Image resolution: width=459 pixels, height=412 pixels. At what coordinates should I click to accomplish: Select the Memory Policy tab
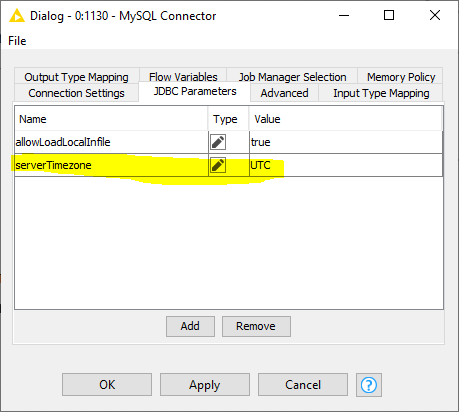point(401,77)
